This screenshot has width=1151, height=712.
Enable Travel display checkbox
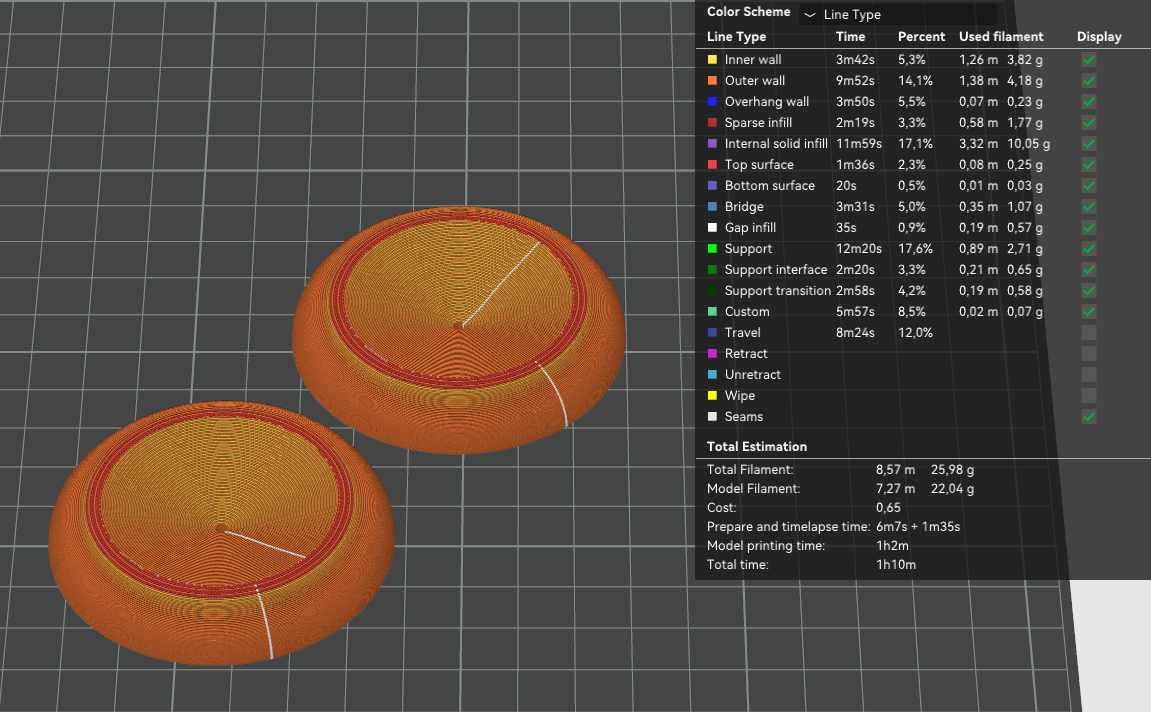[1089, 333]
